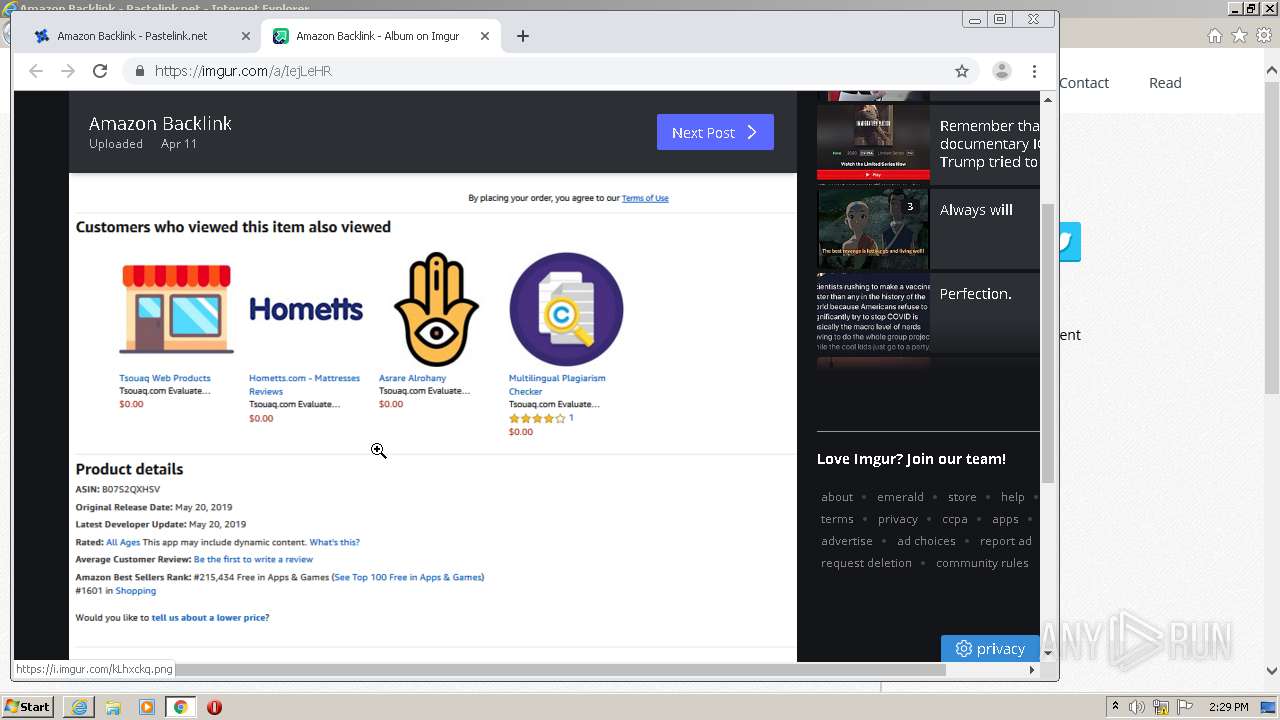
Task: Open the advertise footer link
Action: [847, 541]
